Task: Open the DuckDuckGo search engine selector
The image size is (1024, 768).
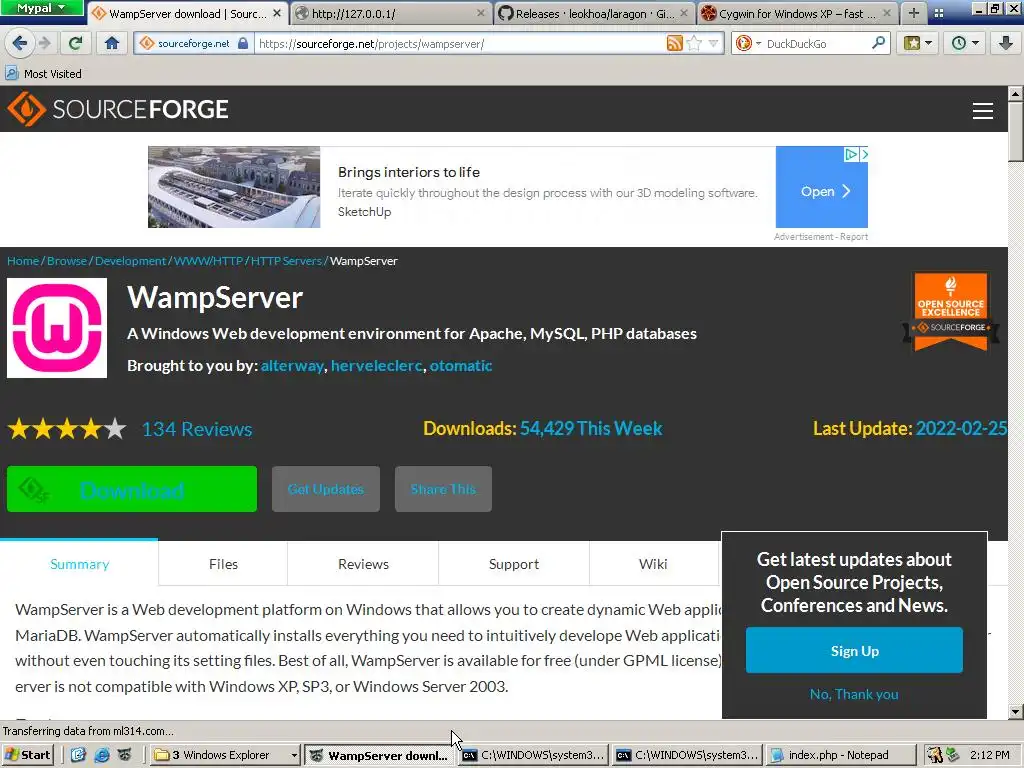Action: point(748,43)
